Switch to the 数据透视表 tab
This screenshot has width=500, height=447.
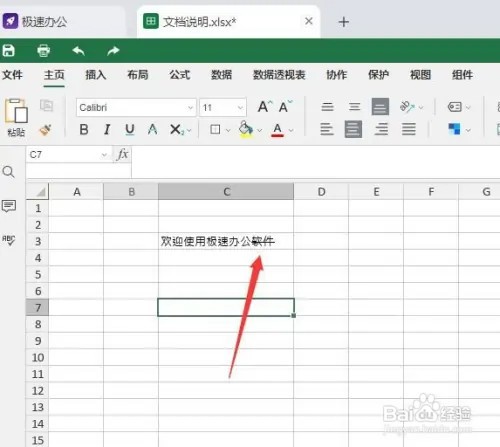[279, 75]
